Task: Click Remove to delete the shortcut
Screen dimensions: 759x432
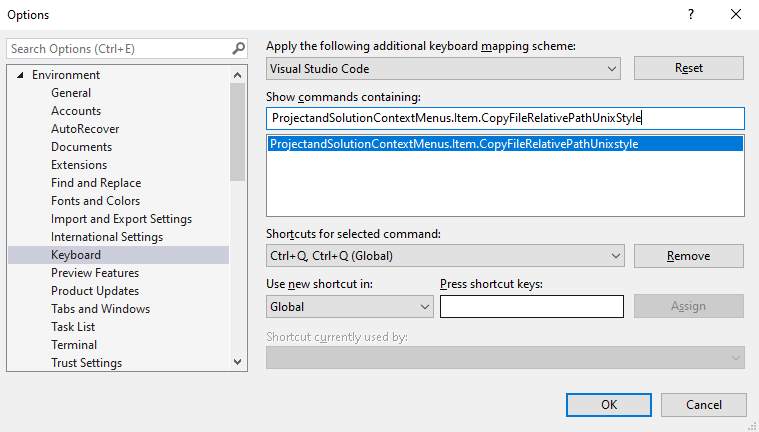Action: pyautogui.click(x=689, y=256)
